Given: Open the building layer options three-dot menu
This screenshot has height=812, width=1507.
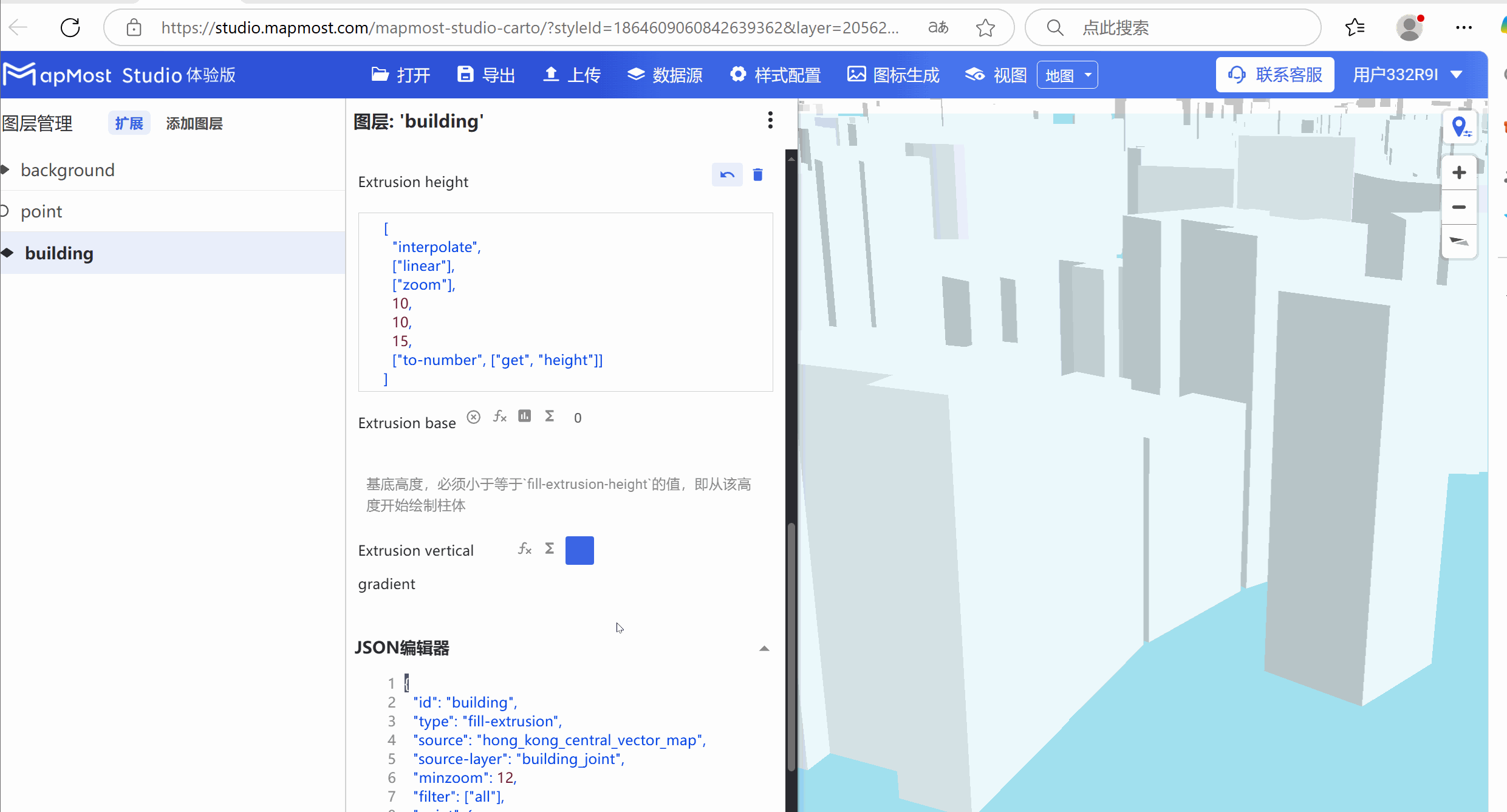Looking at the screenshot, I should click(770, 120).
